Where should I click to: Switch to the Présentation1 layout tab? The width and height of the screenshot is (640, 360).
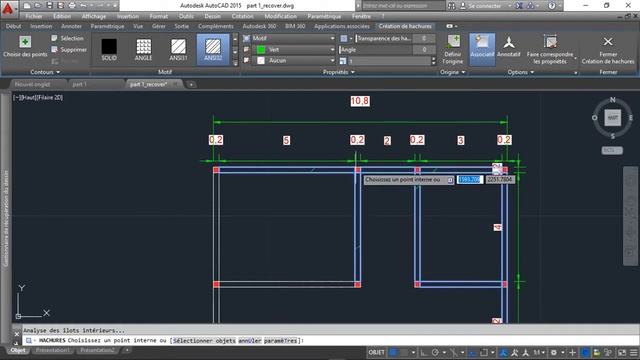point(52,350)
